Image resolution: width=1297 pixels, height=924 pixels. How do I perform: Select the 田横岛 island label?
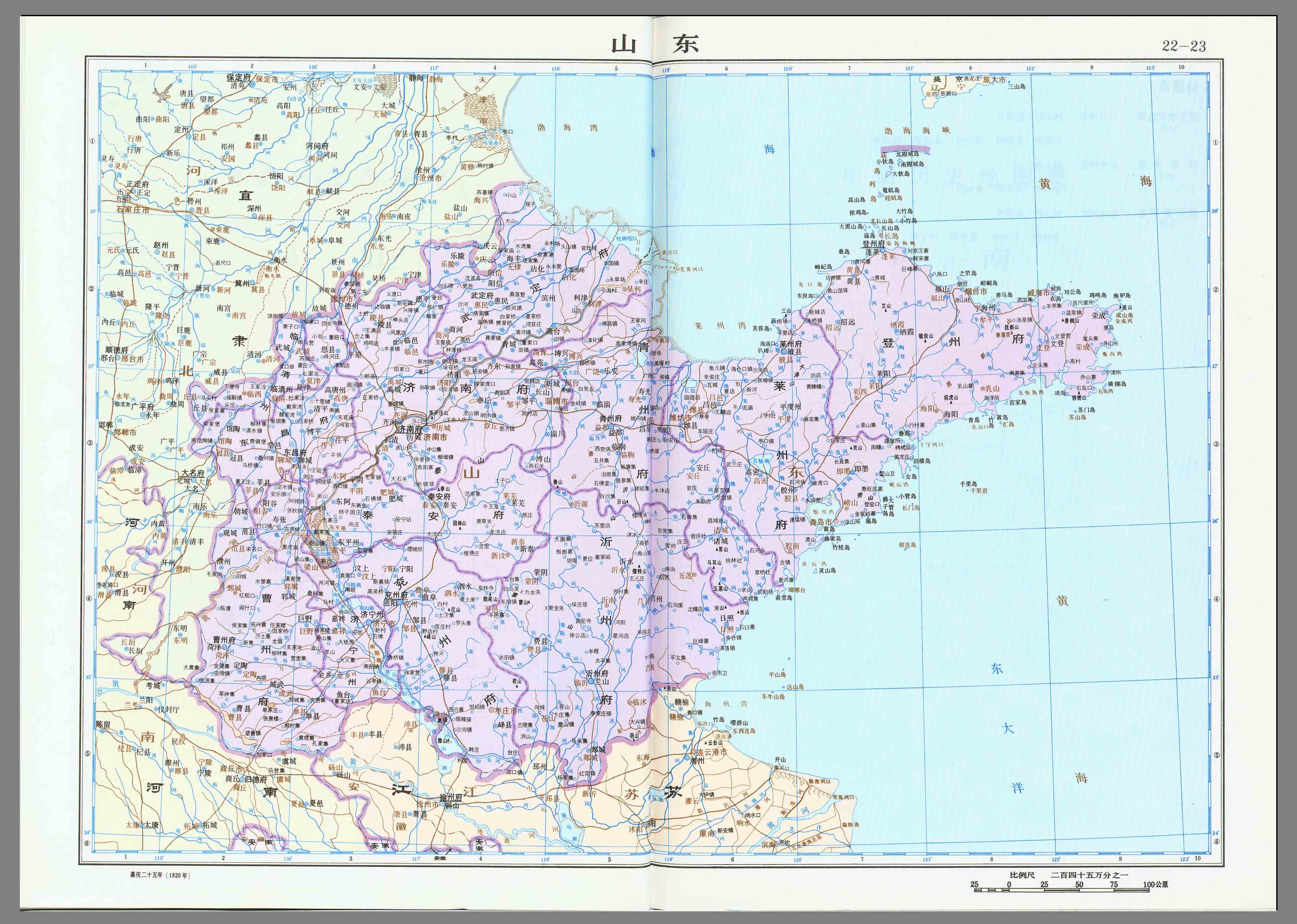click(x=922, y=461)
